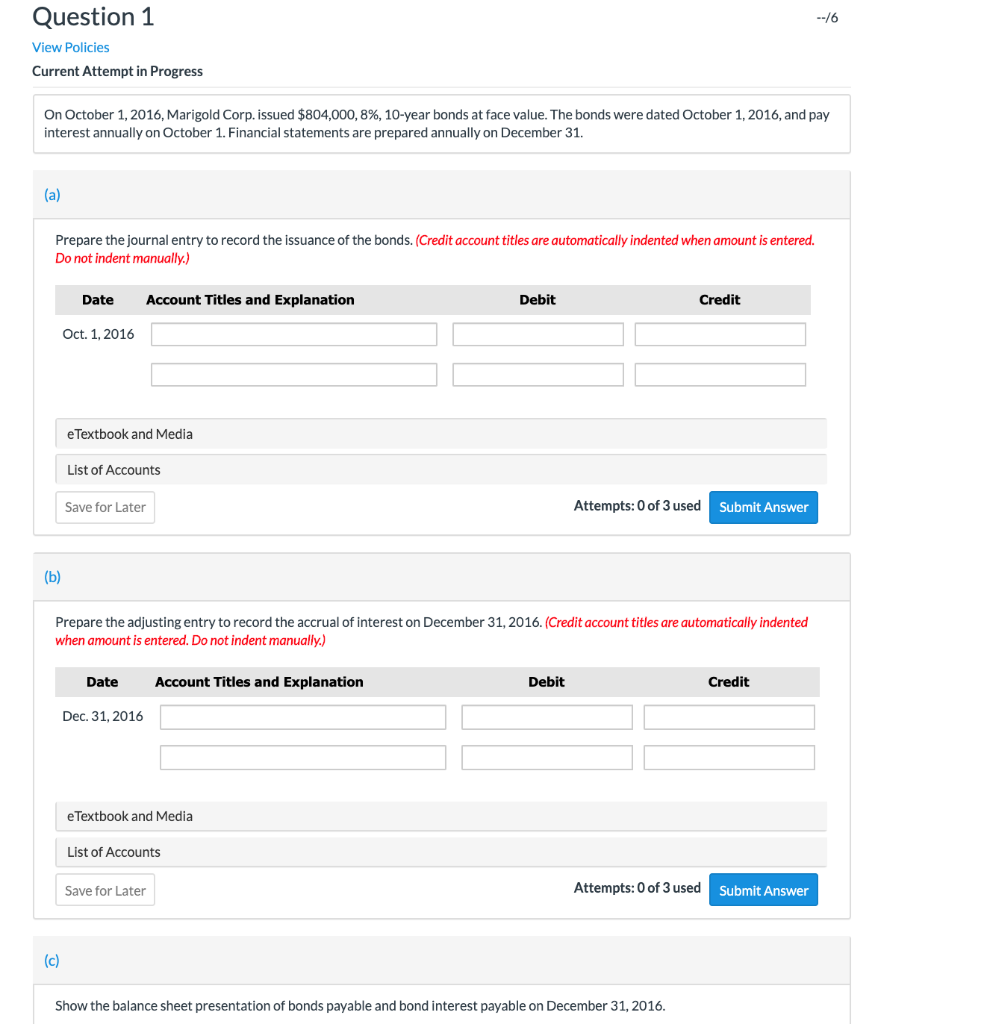Click the first Debit field in part (b)

(x=546, y=716)
